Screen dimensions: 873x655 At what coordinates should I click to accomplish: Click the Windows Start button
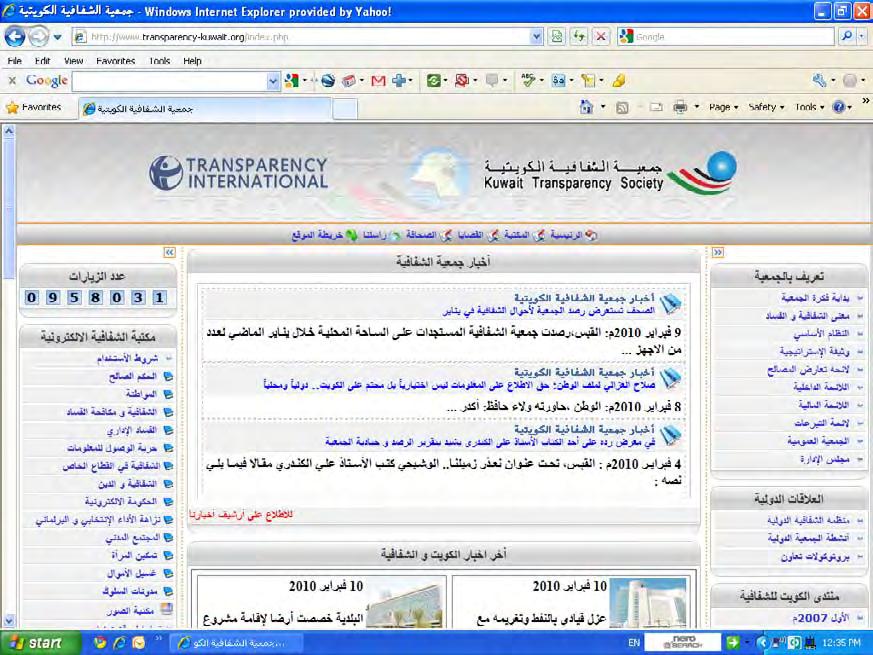pos(40,643)
